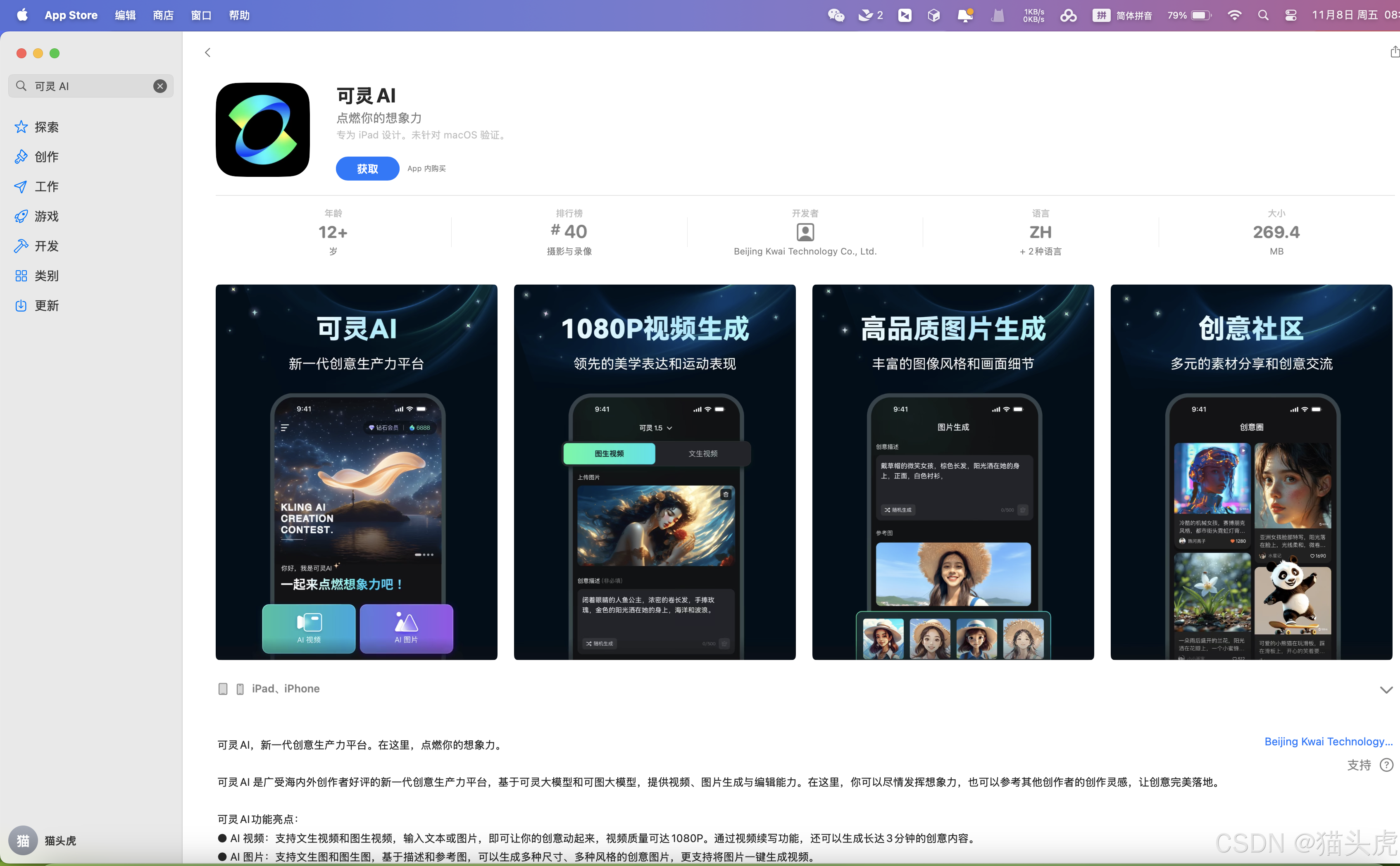This screenshot has width=1400, height=866.
Task: Open 探索 in the sidebar
Action: pos(37,126)
